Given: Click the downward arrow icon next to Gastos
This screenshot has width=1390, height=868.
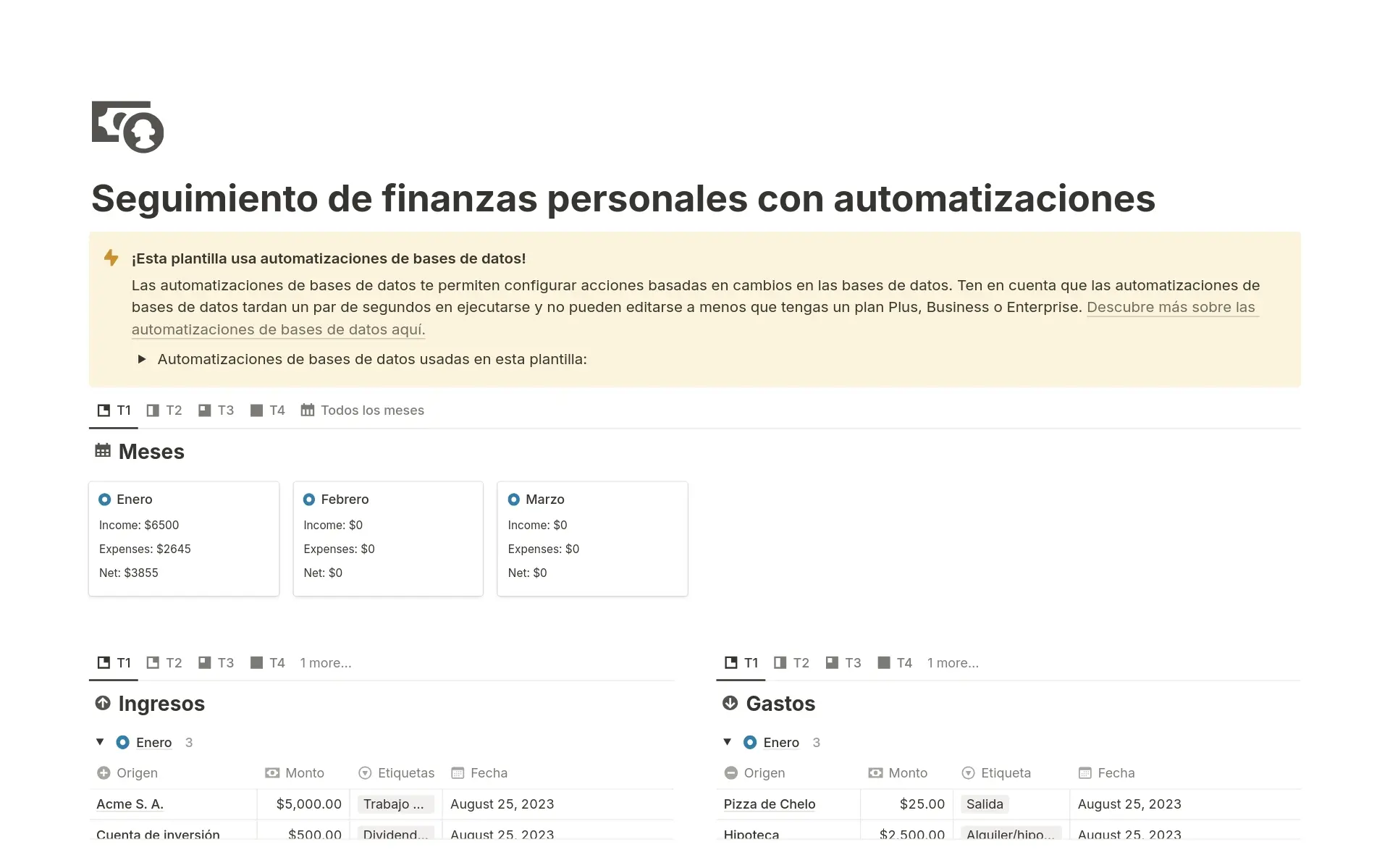Looking at the screenshot, I should click(x=730, y=703).
